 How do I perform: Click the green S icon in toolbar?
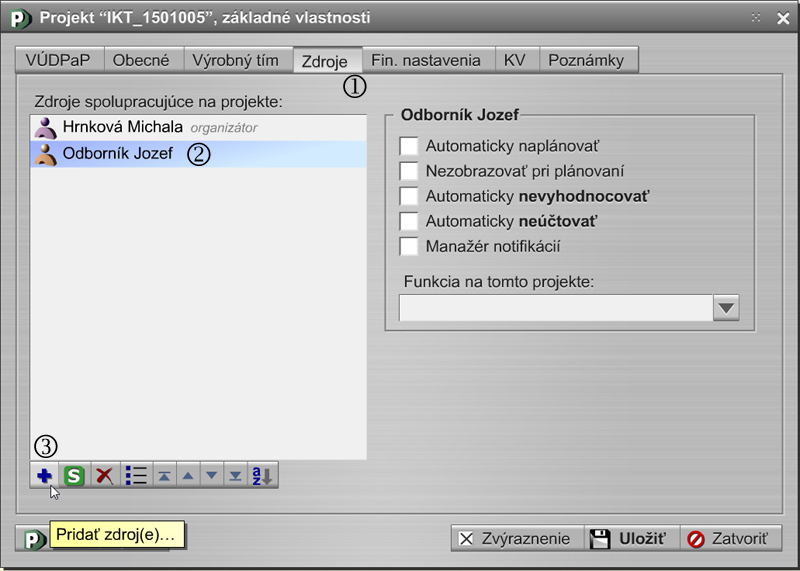(x=73, y=476)
